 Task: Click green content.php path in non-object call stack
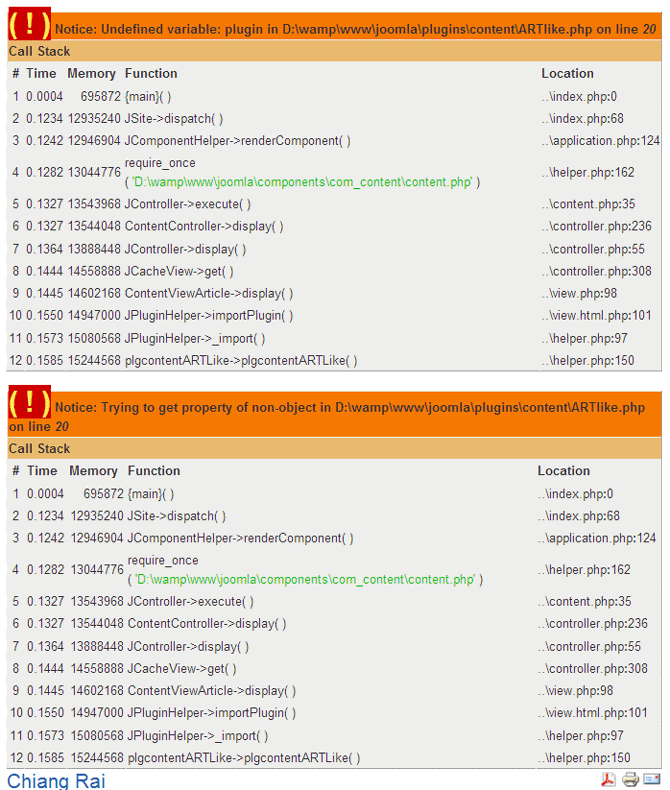pos(305,579)
